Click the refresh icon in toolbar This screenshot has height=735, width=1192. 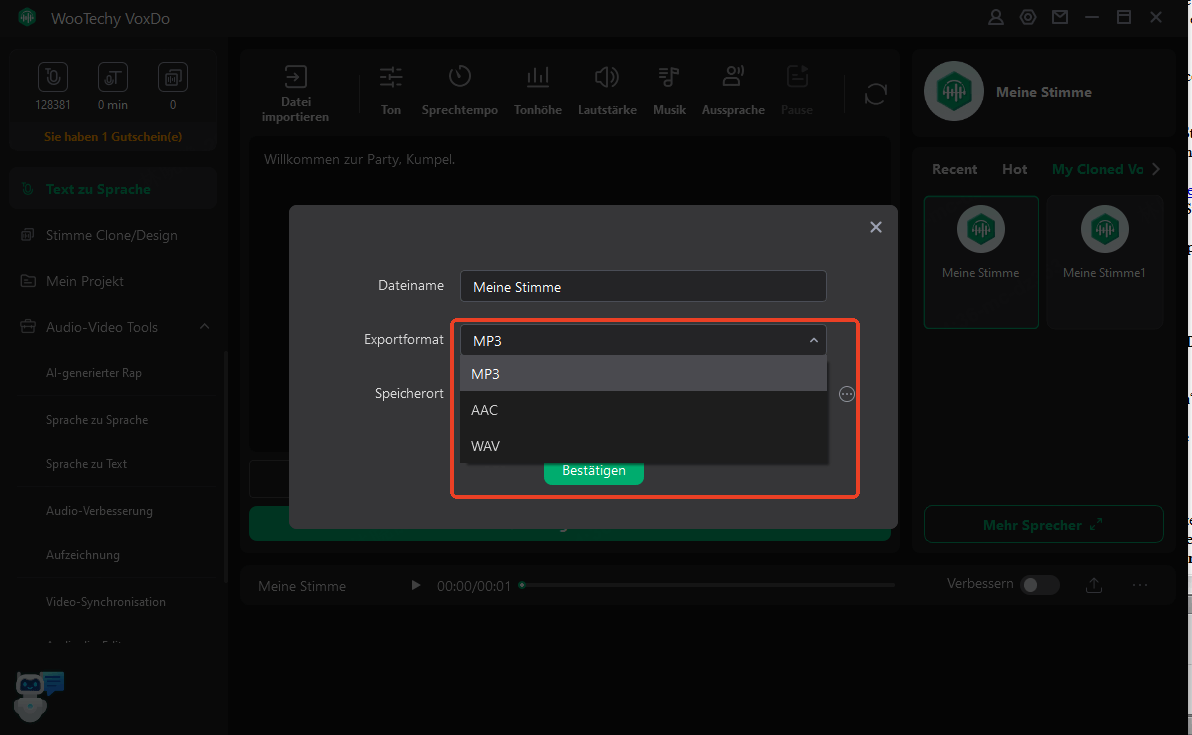pyautogui.click(x=876, y=94)
